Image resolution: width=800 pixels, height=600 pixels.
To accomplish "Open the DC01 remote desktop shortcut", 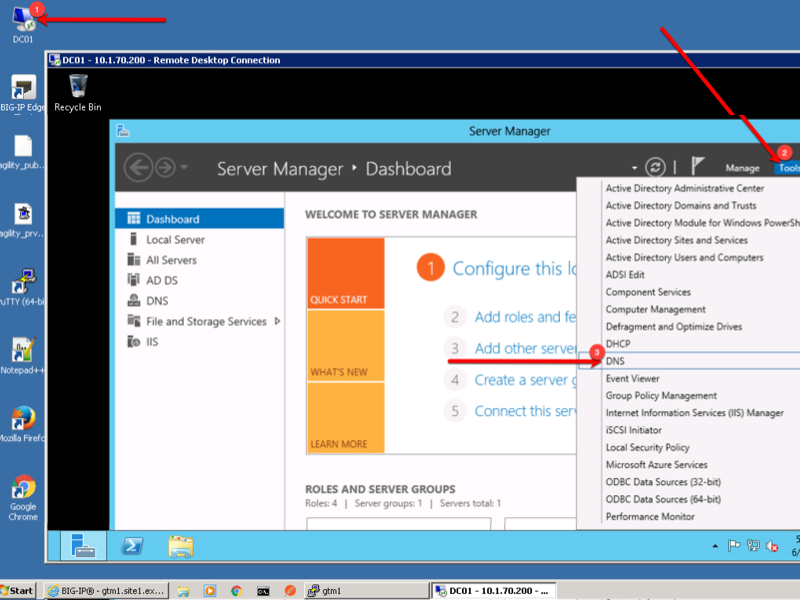I will click(x=23, y=24).
